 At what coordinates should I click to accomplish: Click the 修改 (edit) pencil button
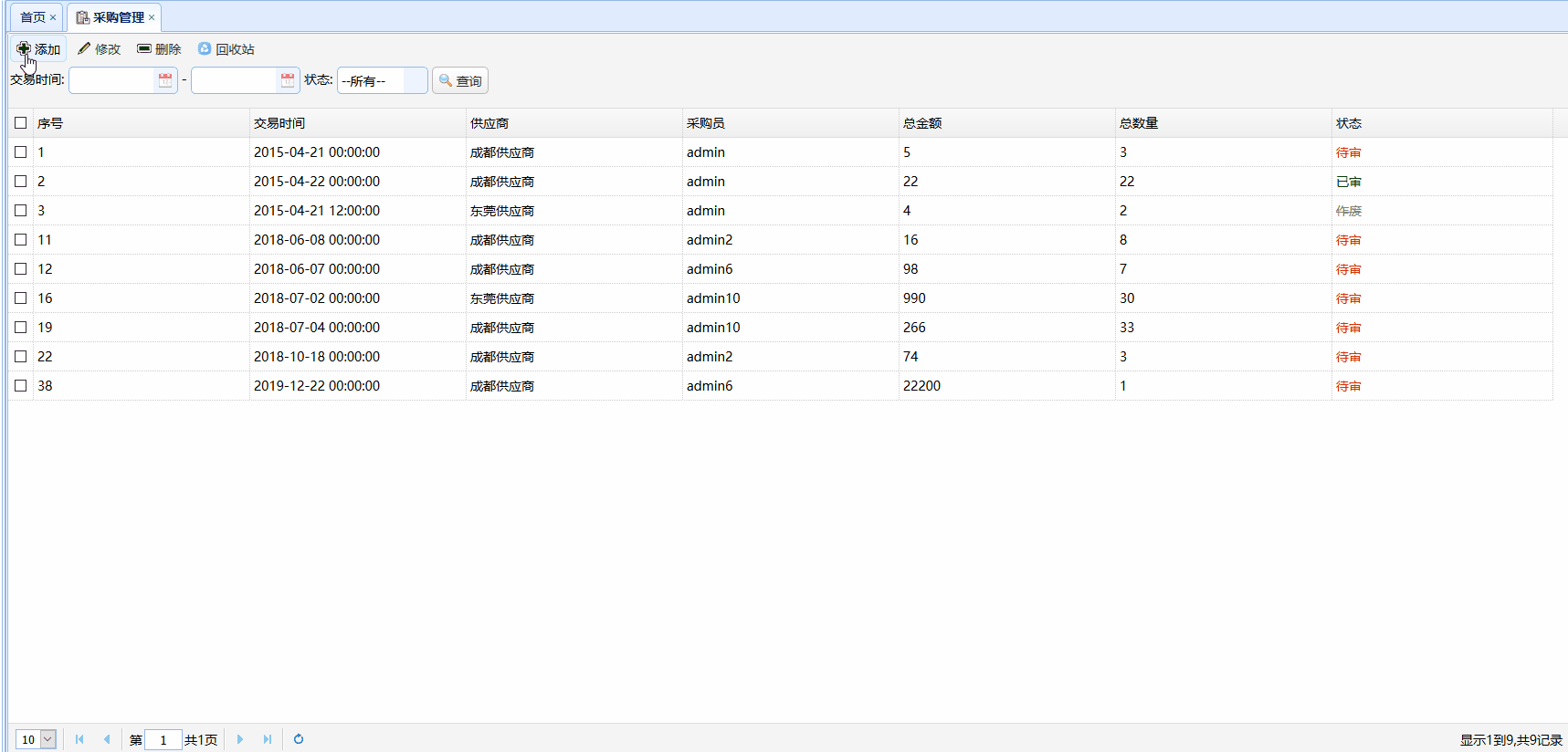pyautogui.click(x=99, y=49)
